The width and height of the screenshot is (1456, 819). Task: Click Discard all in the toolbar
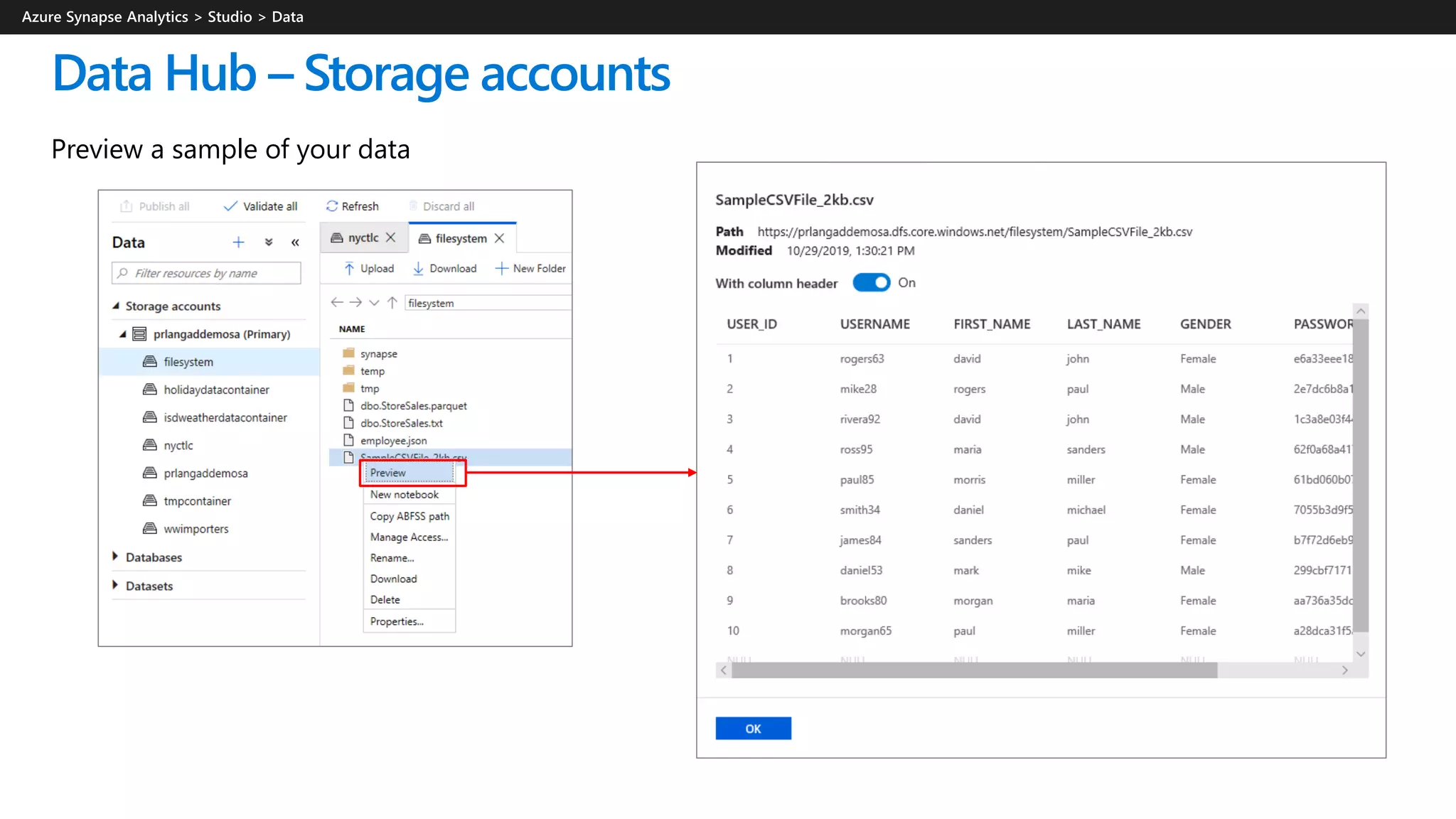pos(441,206)
